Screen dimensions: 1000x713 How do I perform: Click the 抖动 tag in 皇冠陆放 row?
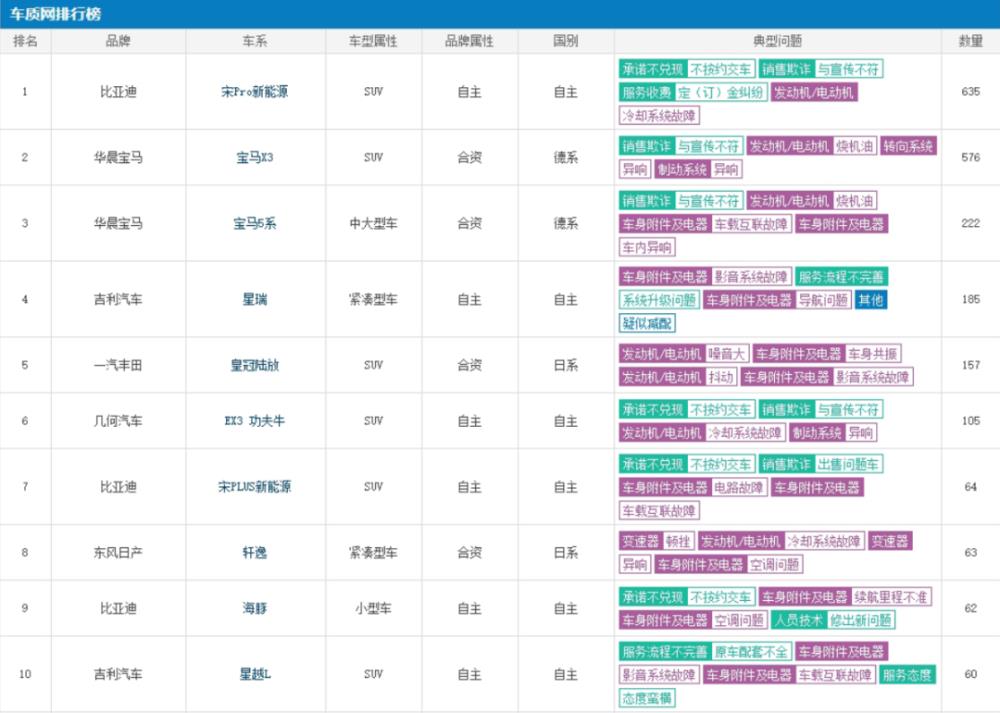tap(721, 378)
